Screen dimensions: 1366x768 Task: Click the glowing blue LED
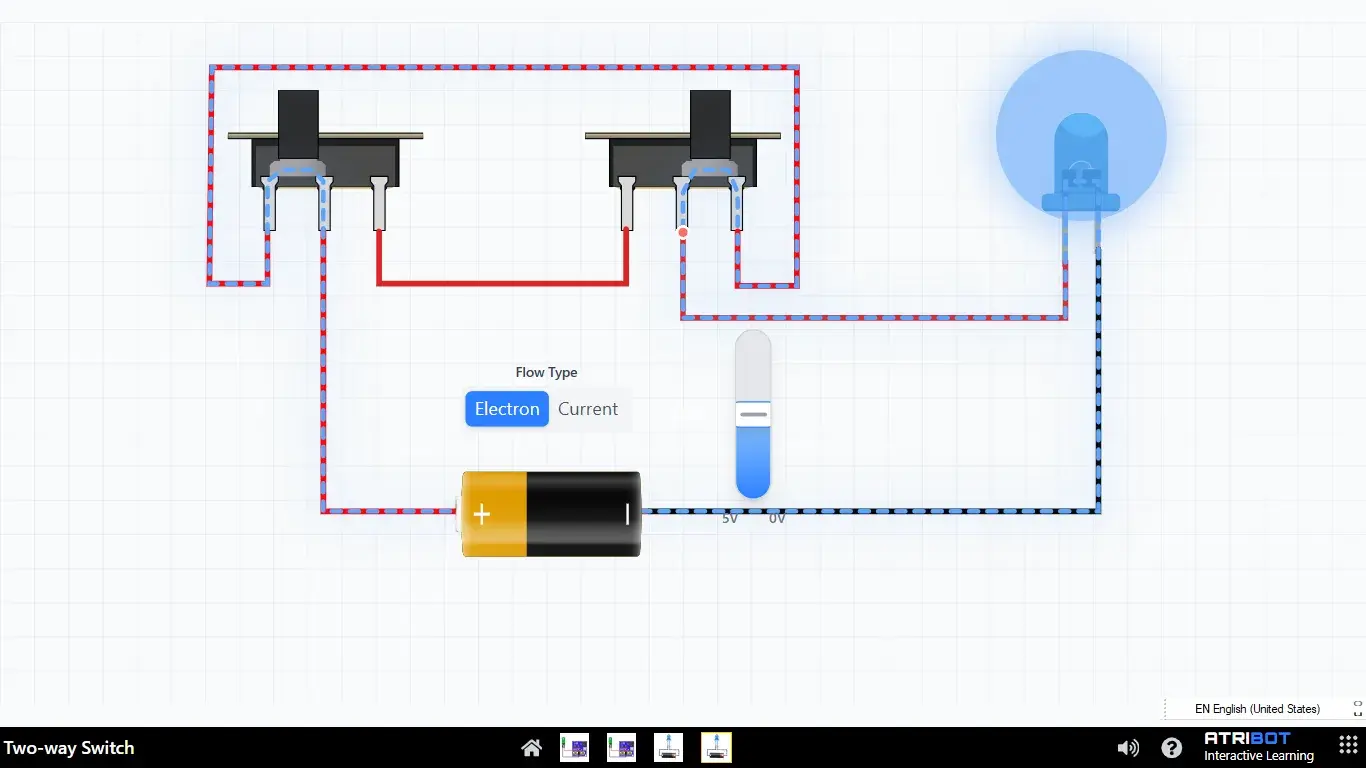(1081, 163)
